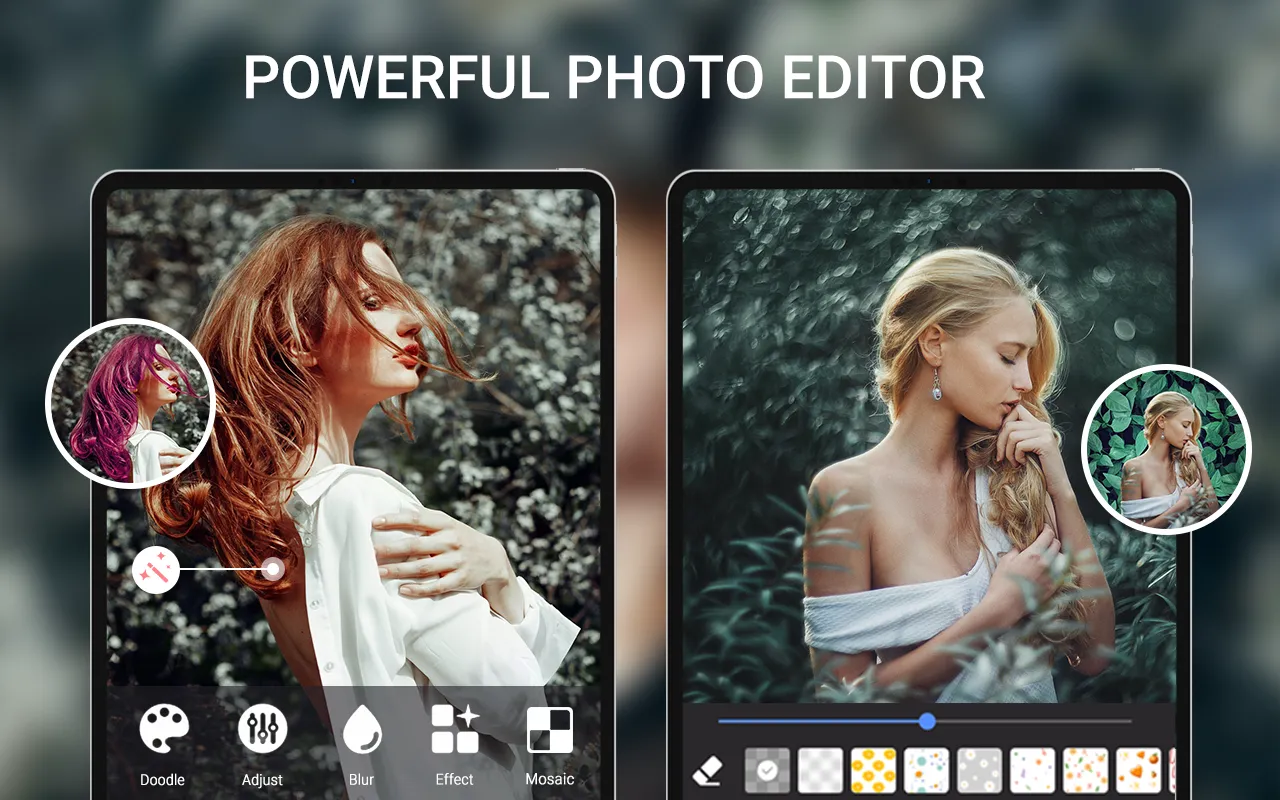The width and height of the screenshot is (1280, 800).
Task: Choose the gray daisy pattern swatch
Action: 979,770
